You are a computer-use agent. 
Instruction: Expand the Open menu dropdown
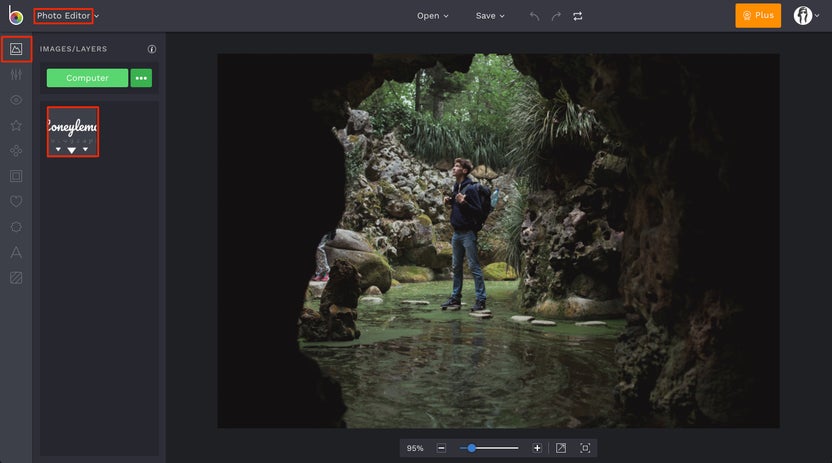[x=432, y=16]
